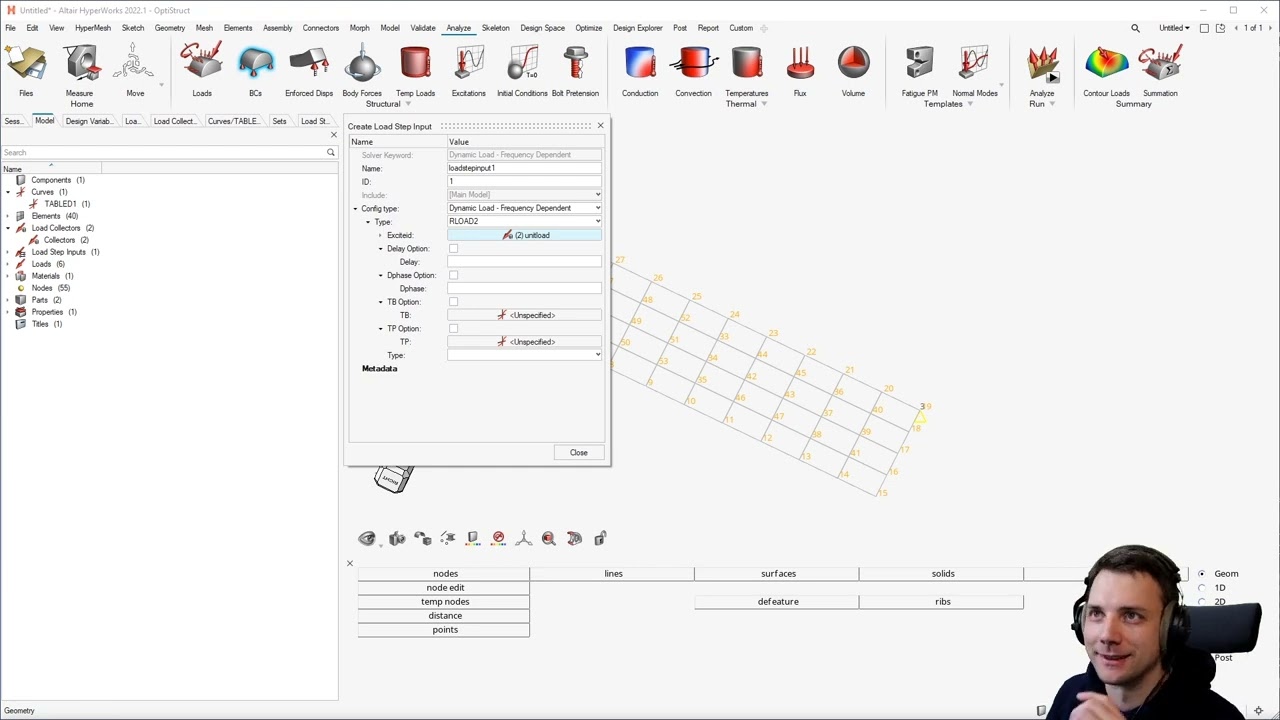
Task: Open the Body Forces tool
Action: (362, 72)
